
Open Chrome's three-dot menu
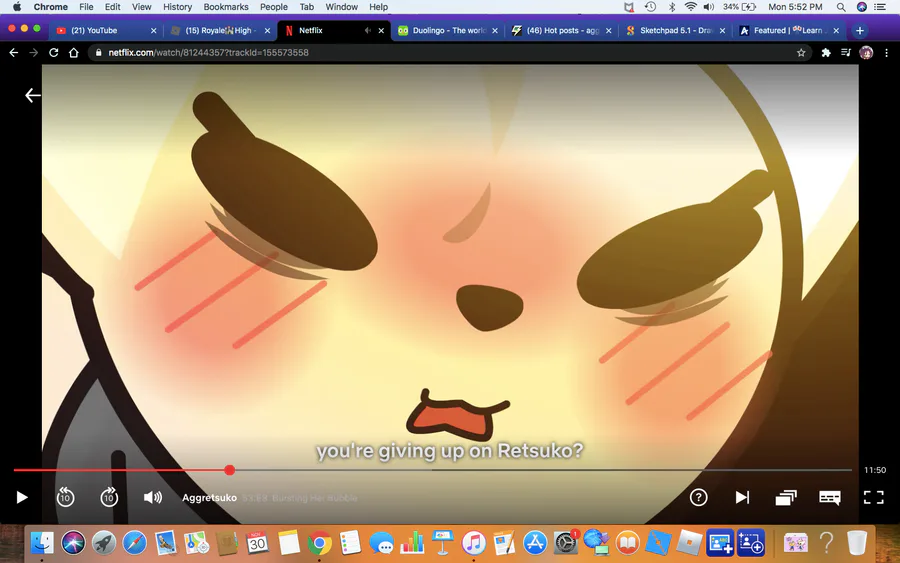pos(886,53)
